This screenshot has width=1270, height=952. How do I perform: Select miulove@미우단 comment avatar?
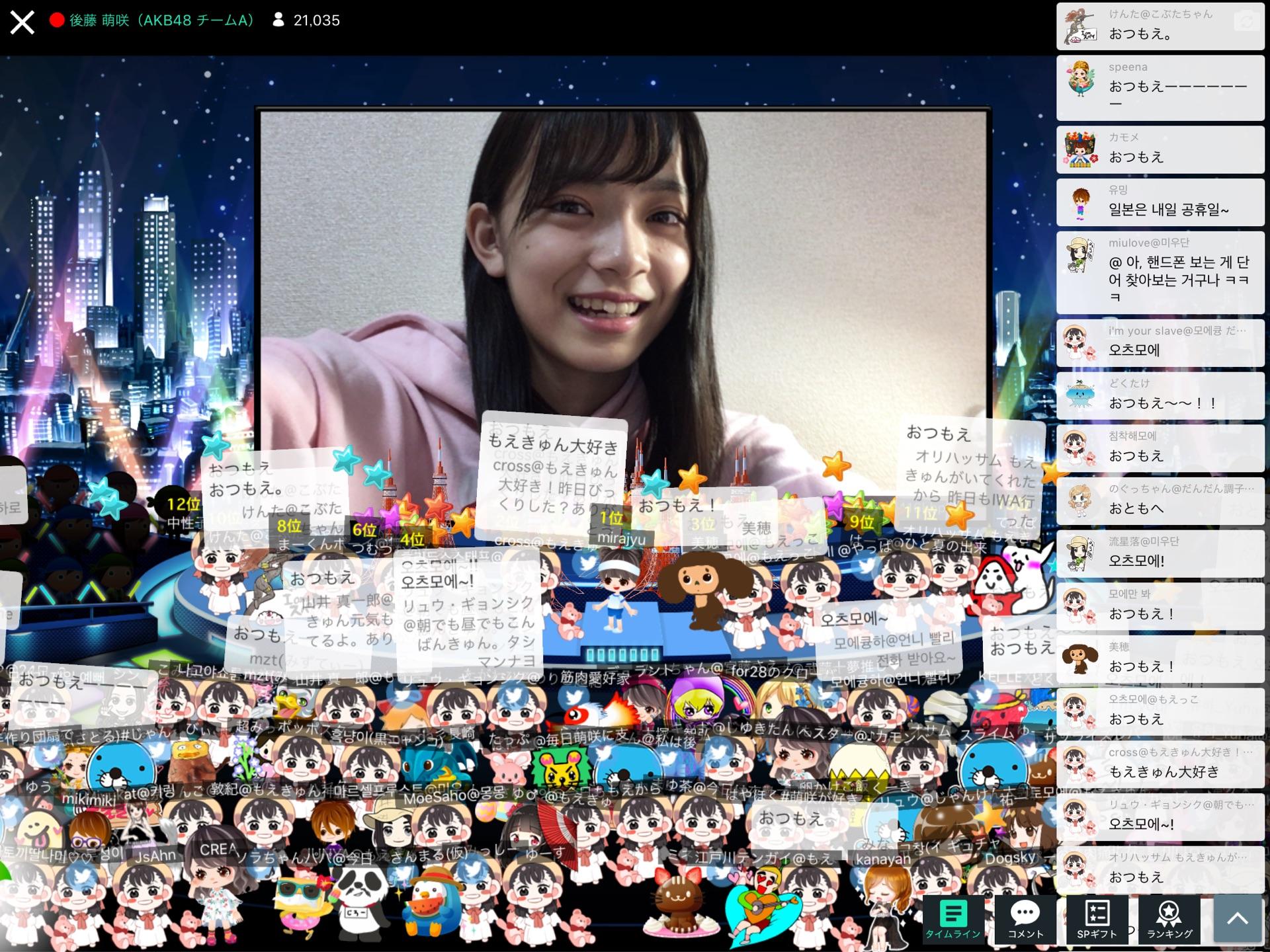coord(1080,255)
